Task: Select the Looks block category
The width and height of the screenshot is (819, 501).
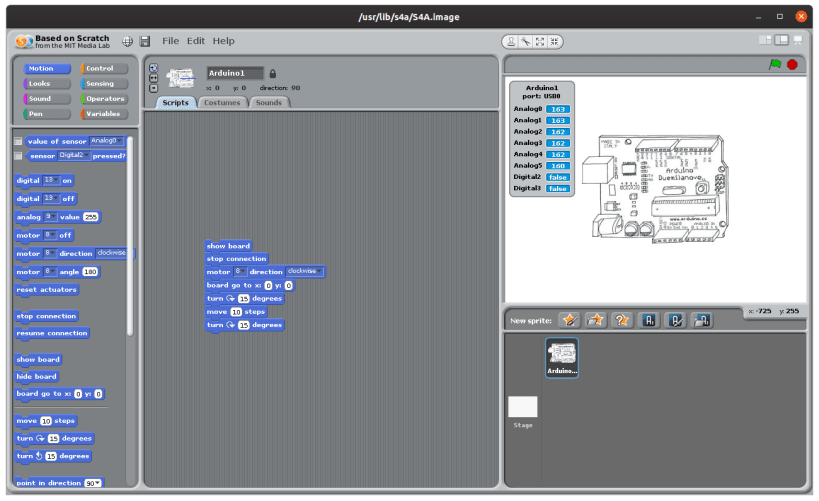Action: pyautogui.click(x=47, y=84)
